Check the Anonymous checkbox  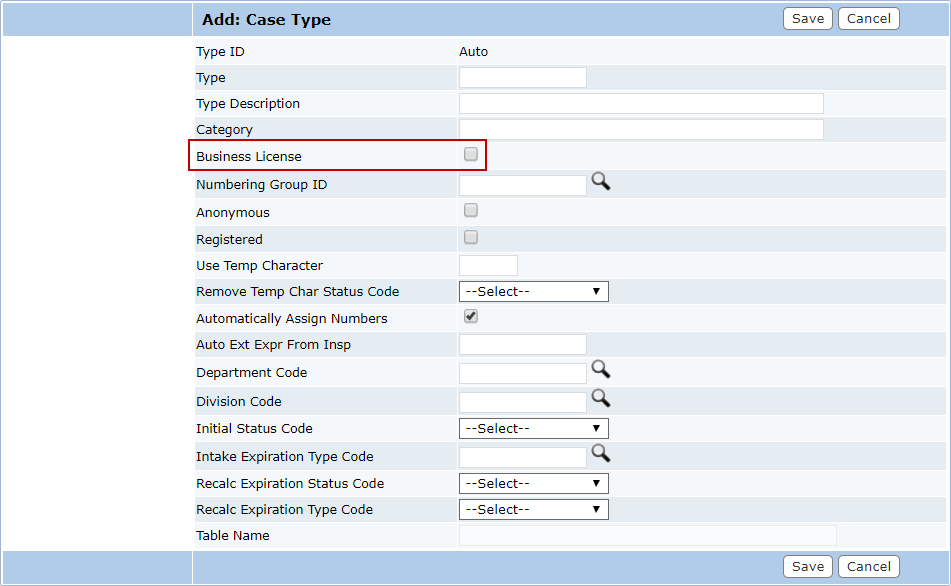point(471,211)
